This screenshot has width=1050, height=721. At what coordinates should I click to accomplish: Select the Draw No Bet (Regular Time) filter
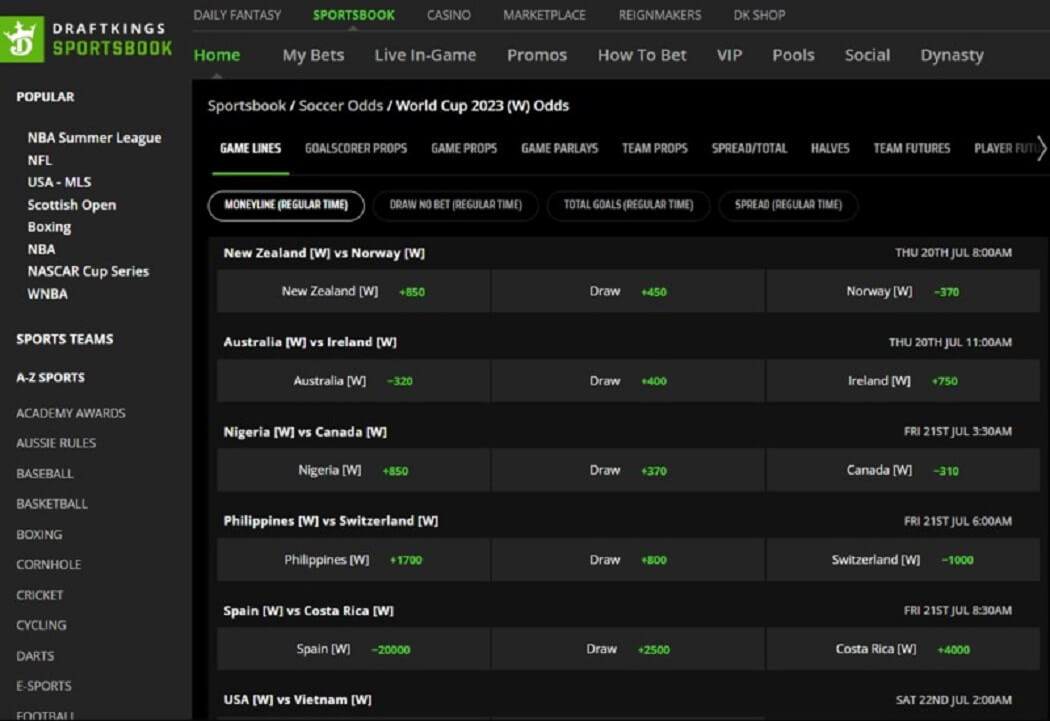point(455,205)
